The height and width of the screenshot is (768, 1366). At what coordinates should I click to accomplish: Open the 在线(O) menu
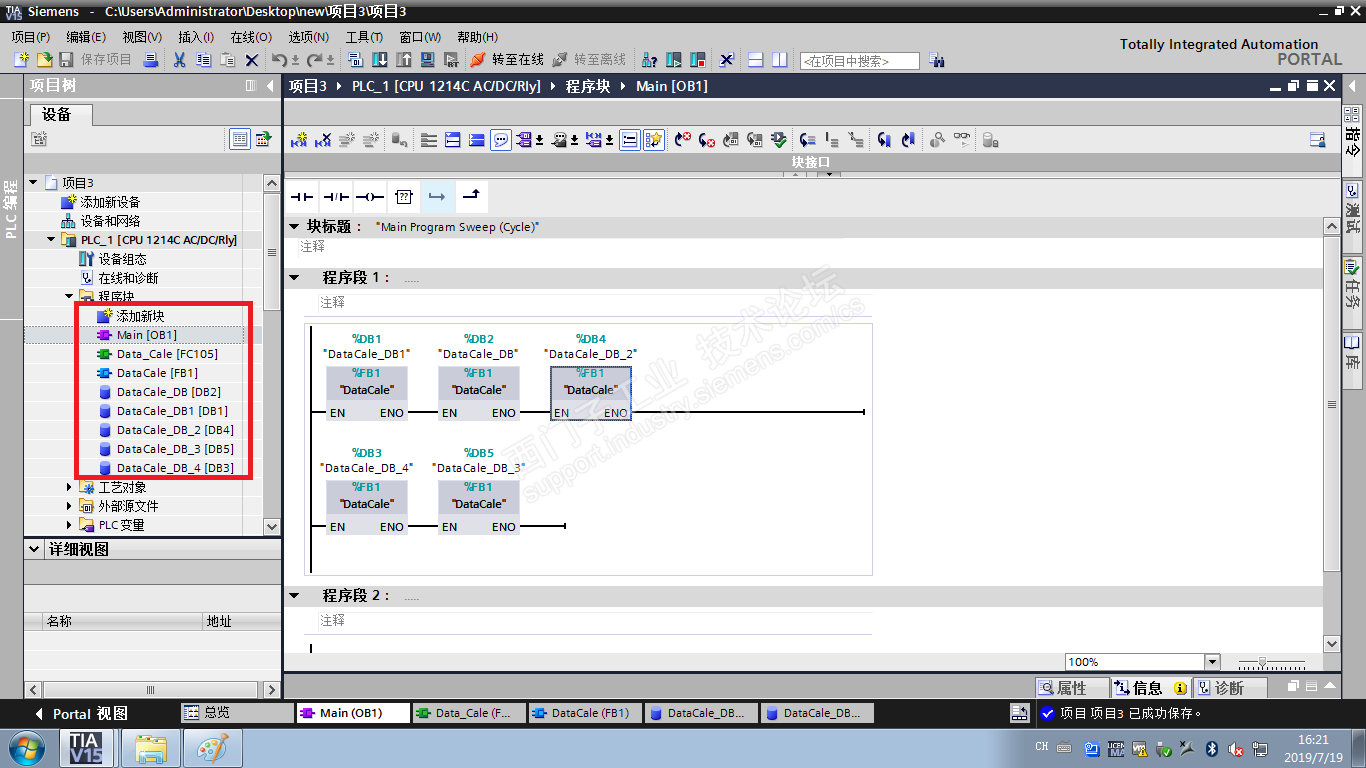coord(251,37)
